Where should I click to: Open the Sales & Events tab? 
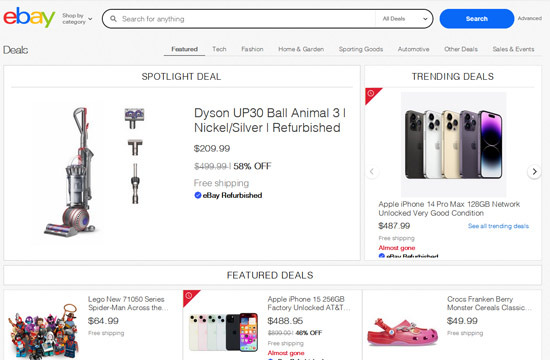513,49
